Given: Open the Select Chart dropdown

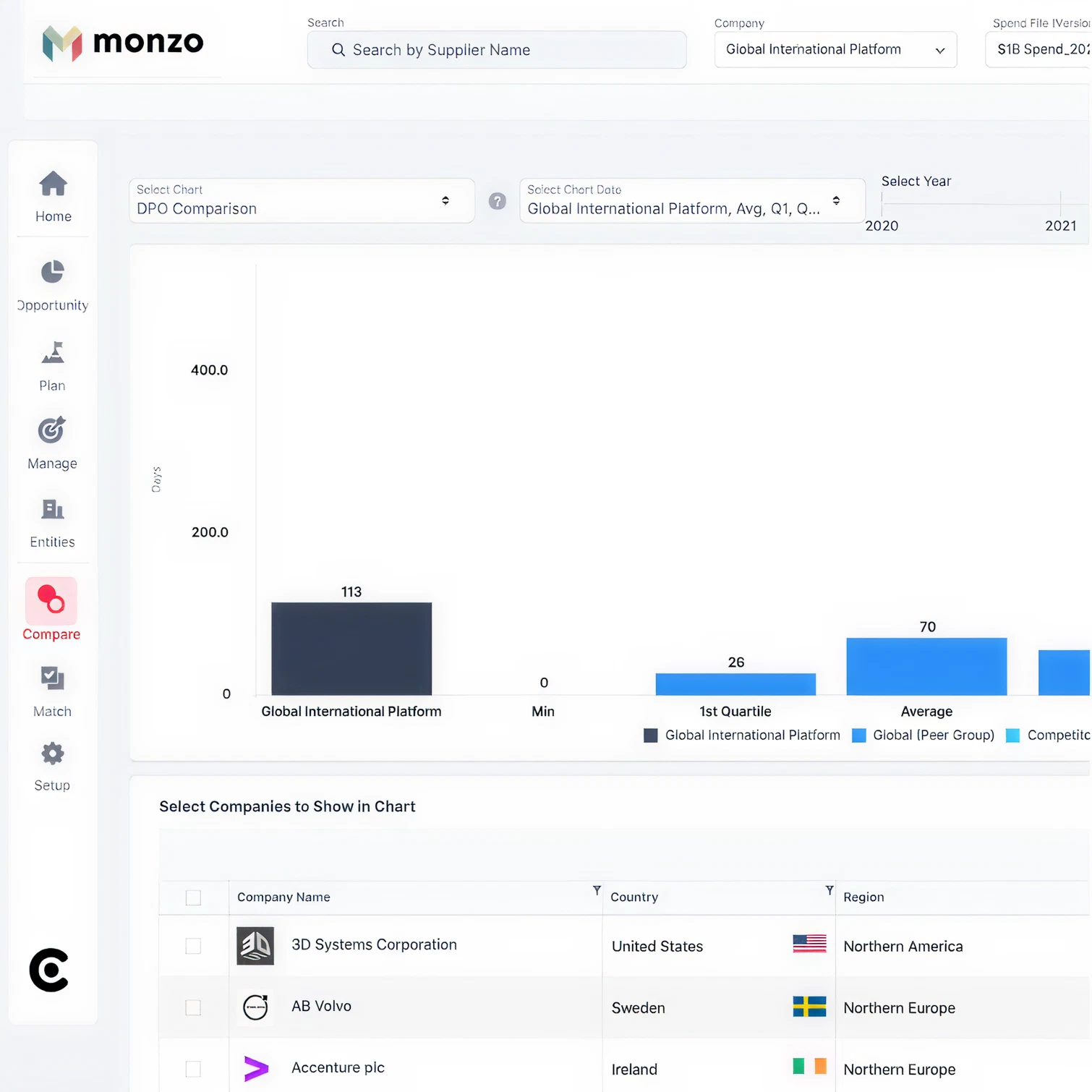Looking at the screenshot, I should click(x=302, y=200).
